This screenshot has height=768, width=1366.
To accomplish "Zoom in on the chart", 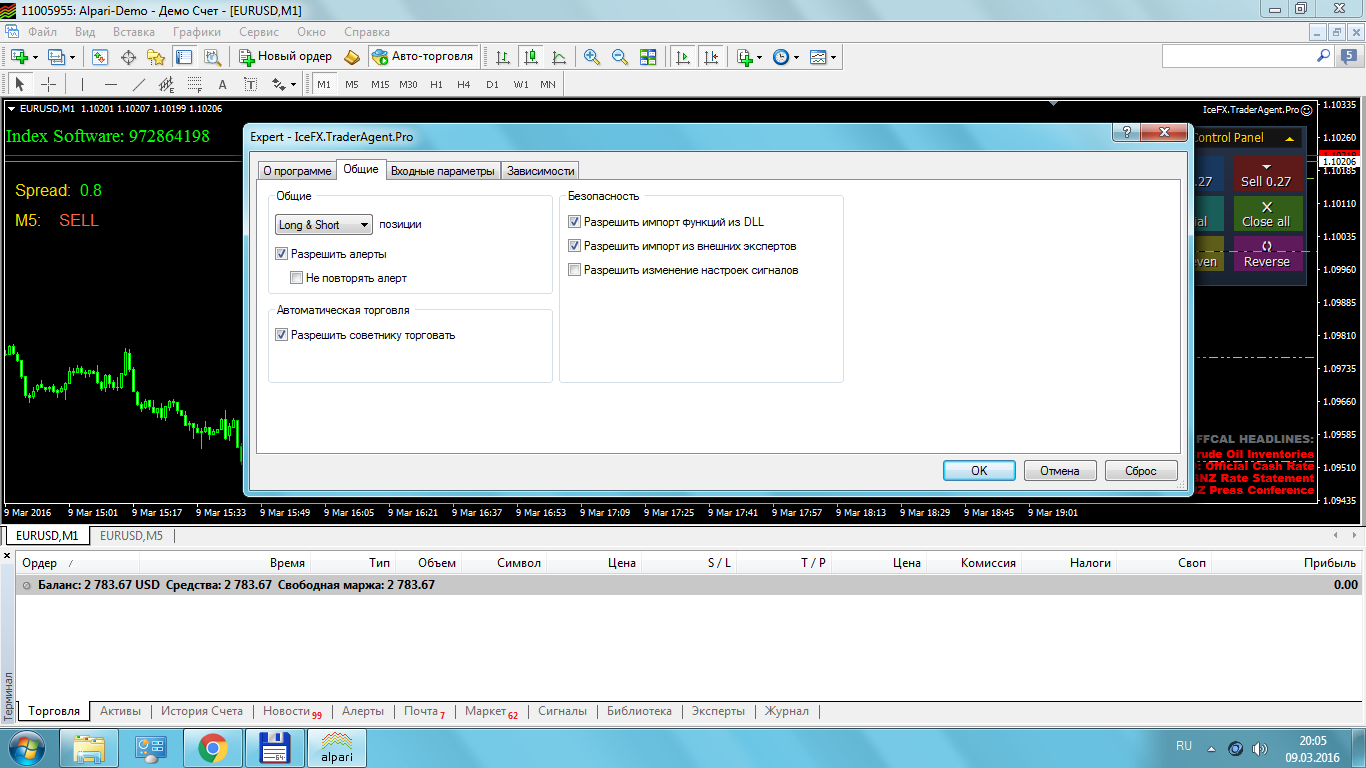I will coord(592,57).
